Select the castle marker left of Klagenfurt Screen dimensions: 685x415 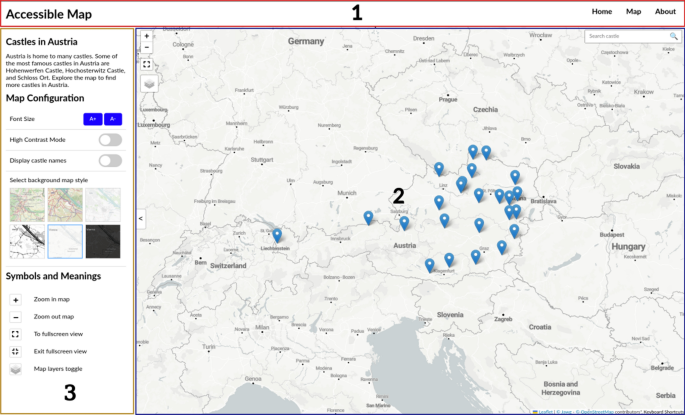point(430,266)
